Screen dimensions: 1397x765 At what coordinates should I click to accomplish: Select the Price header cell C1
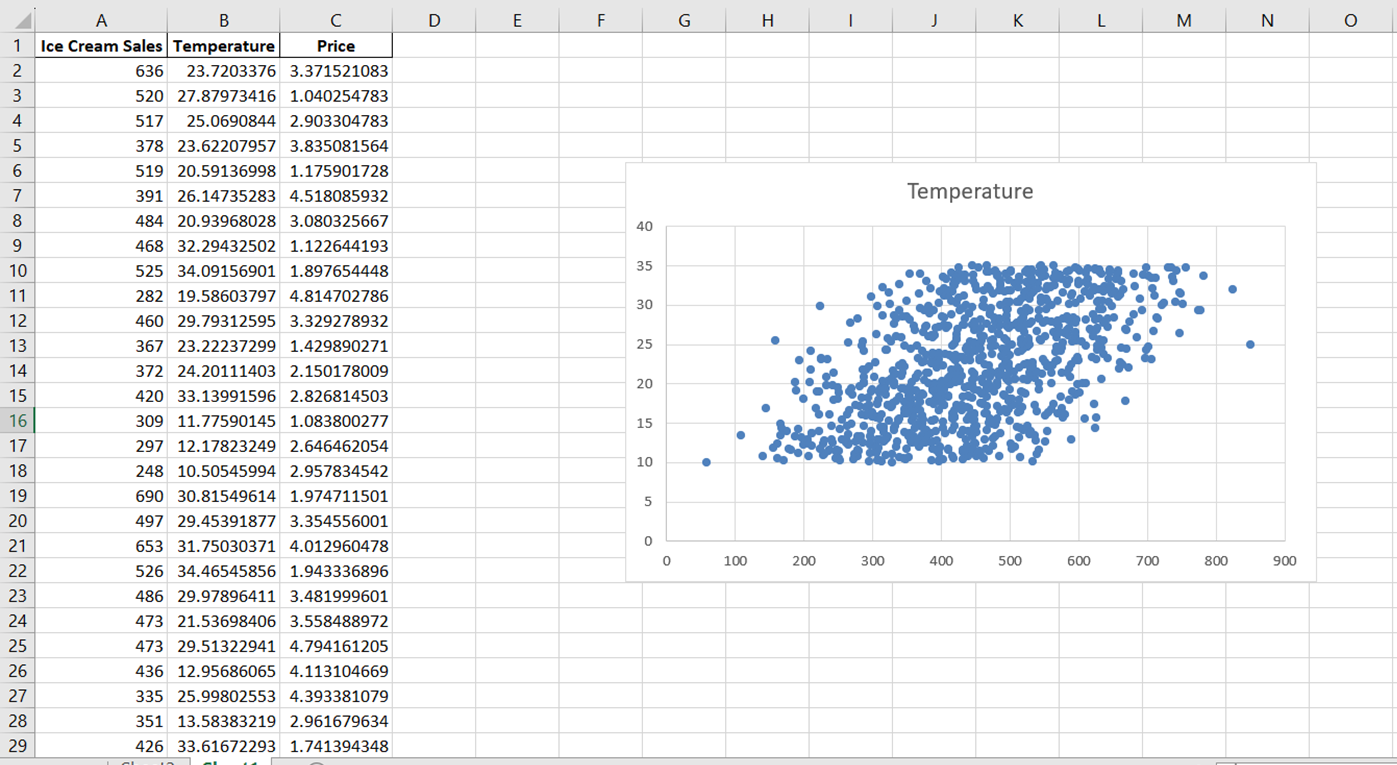pyautogui.click(x=335, y=45)
